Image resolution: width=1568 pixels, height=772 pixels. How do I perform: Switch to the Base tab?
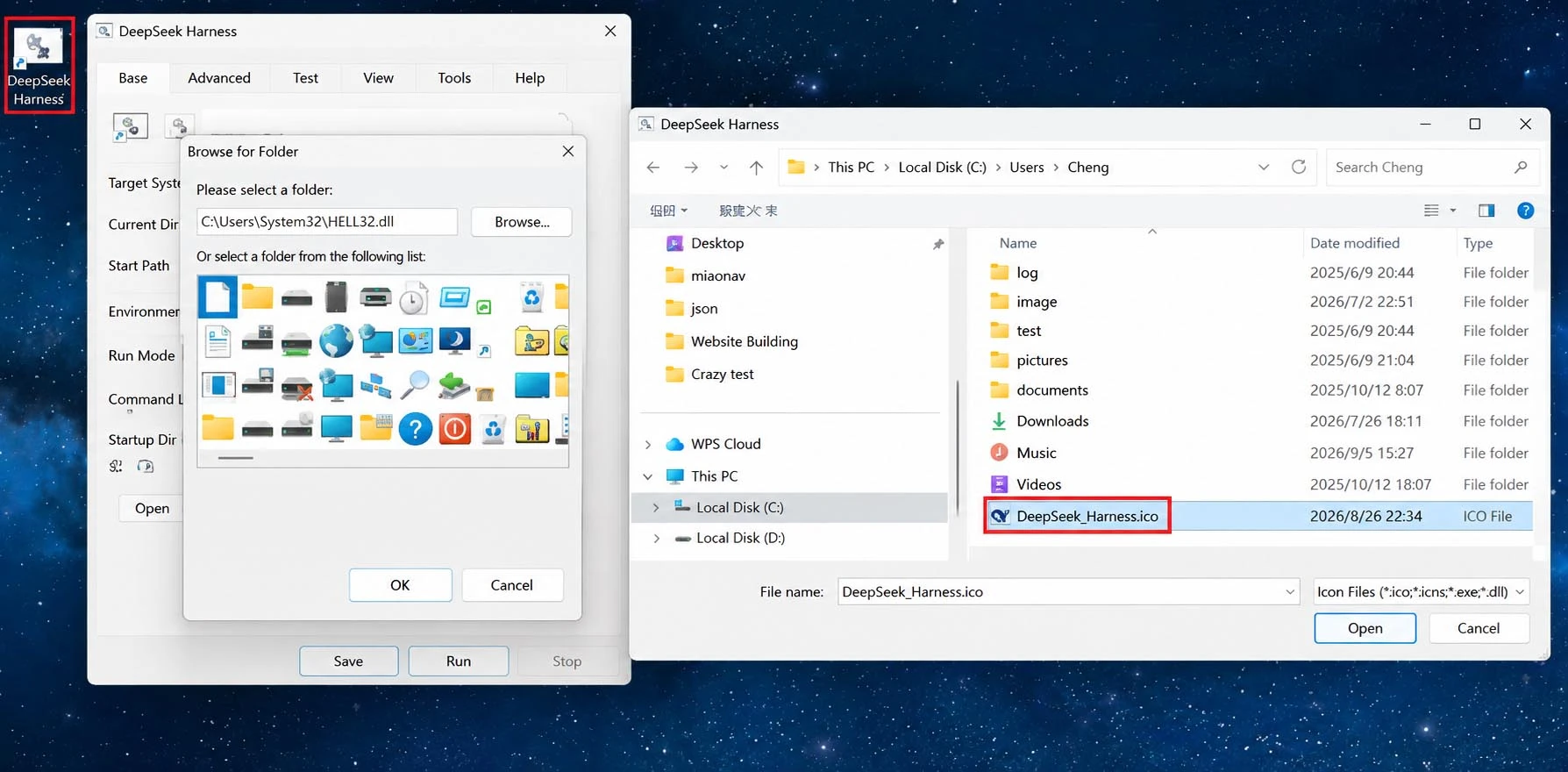tap(133, 78)
